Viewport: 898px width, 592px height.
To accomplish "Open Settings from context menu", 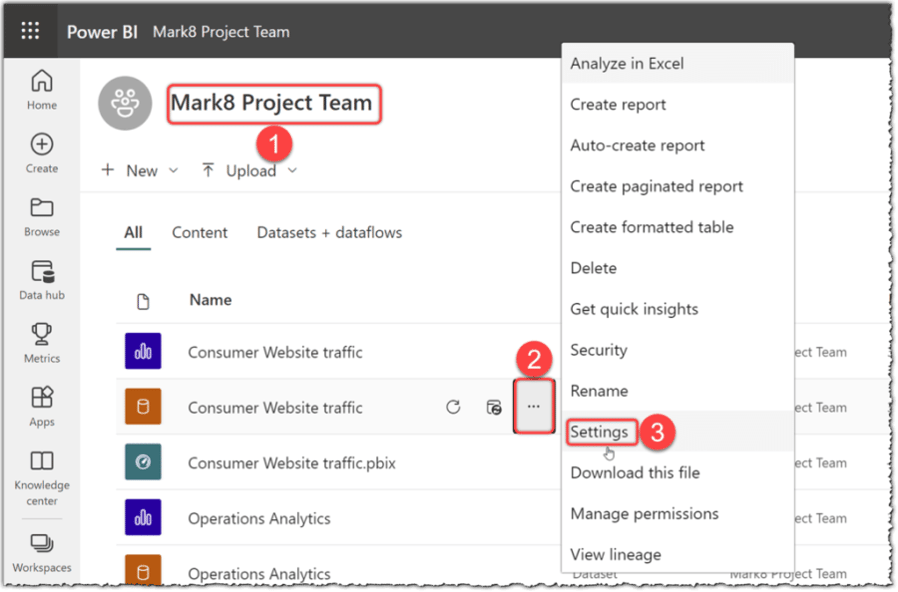I will [678, 432].
